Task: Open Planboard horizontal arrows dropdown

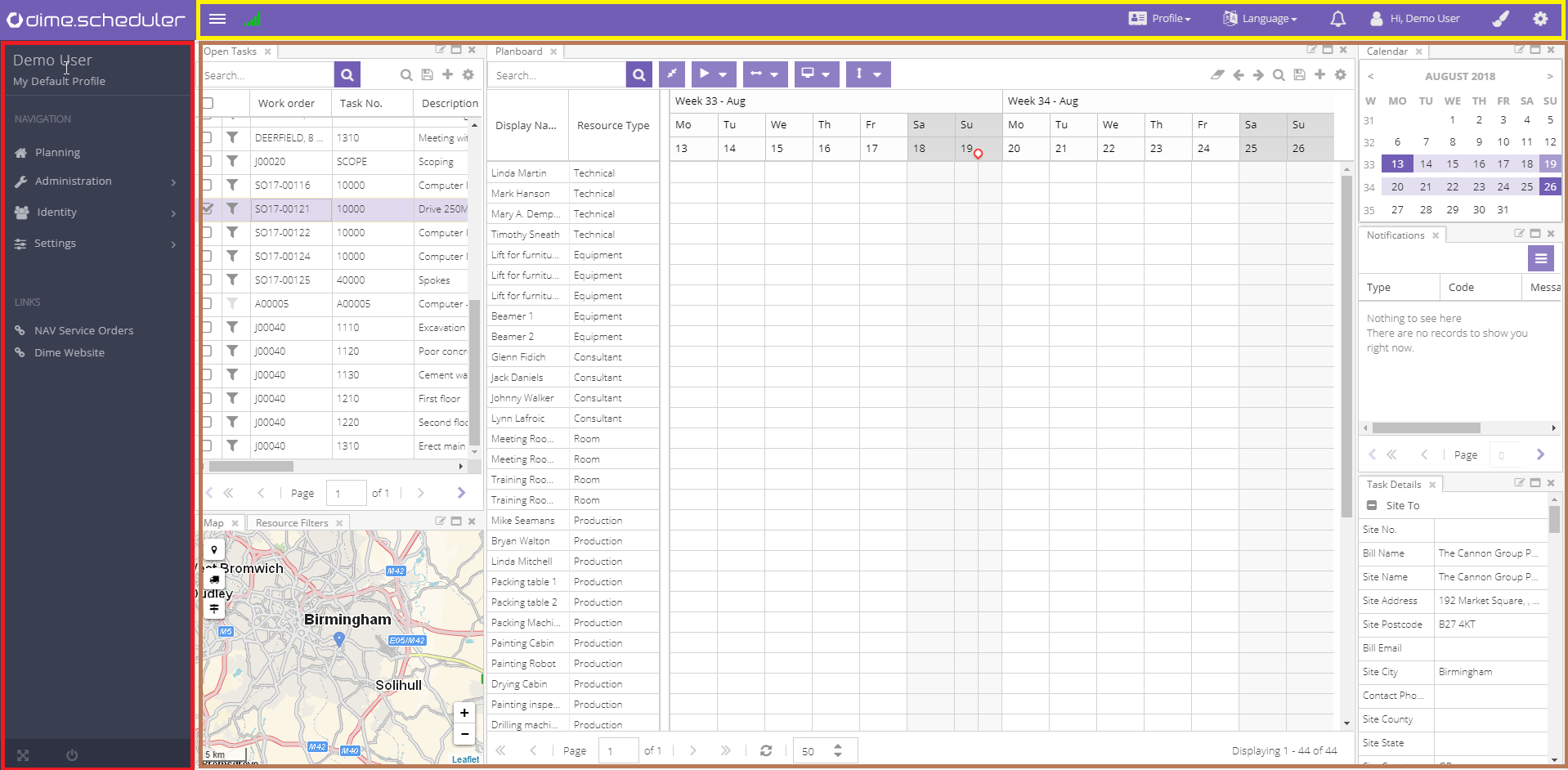Action: tap(766, 74)
